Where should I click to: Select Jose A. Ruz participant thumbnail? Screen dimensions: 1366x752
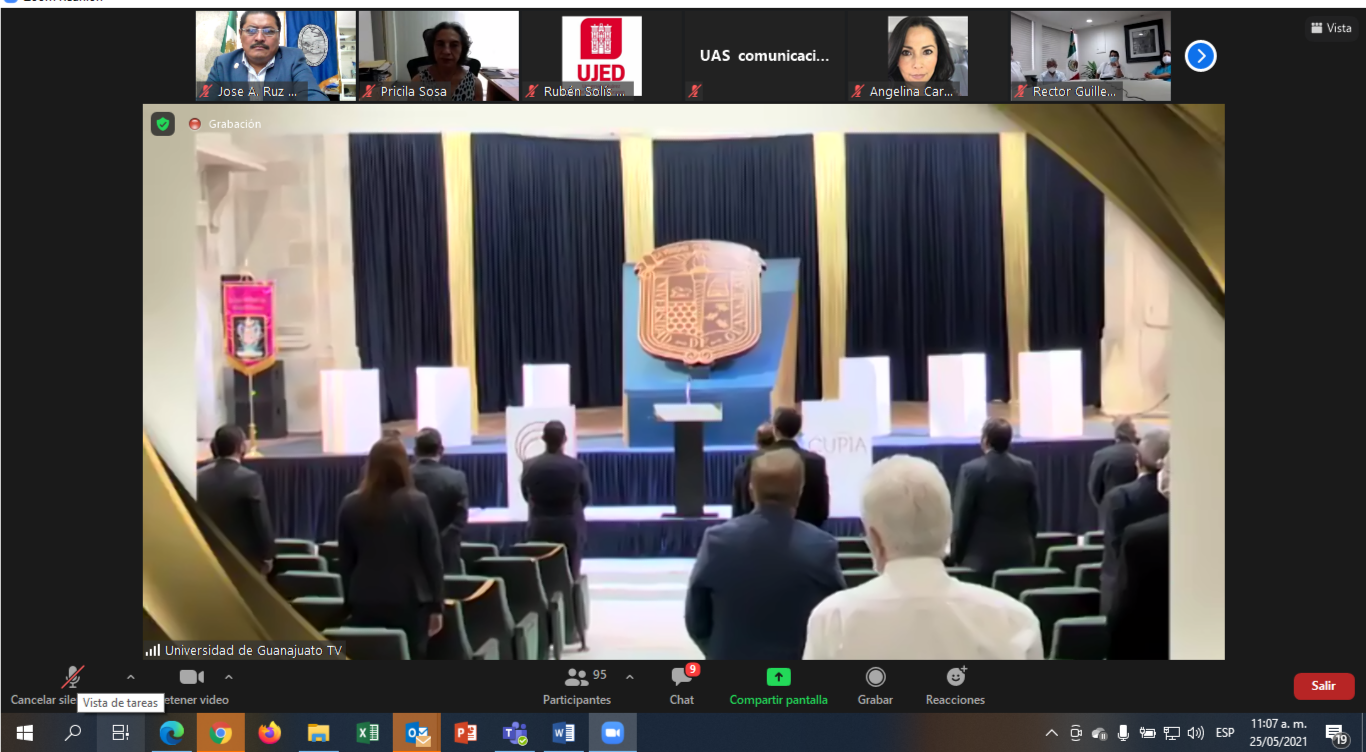coord(276,56)
